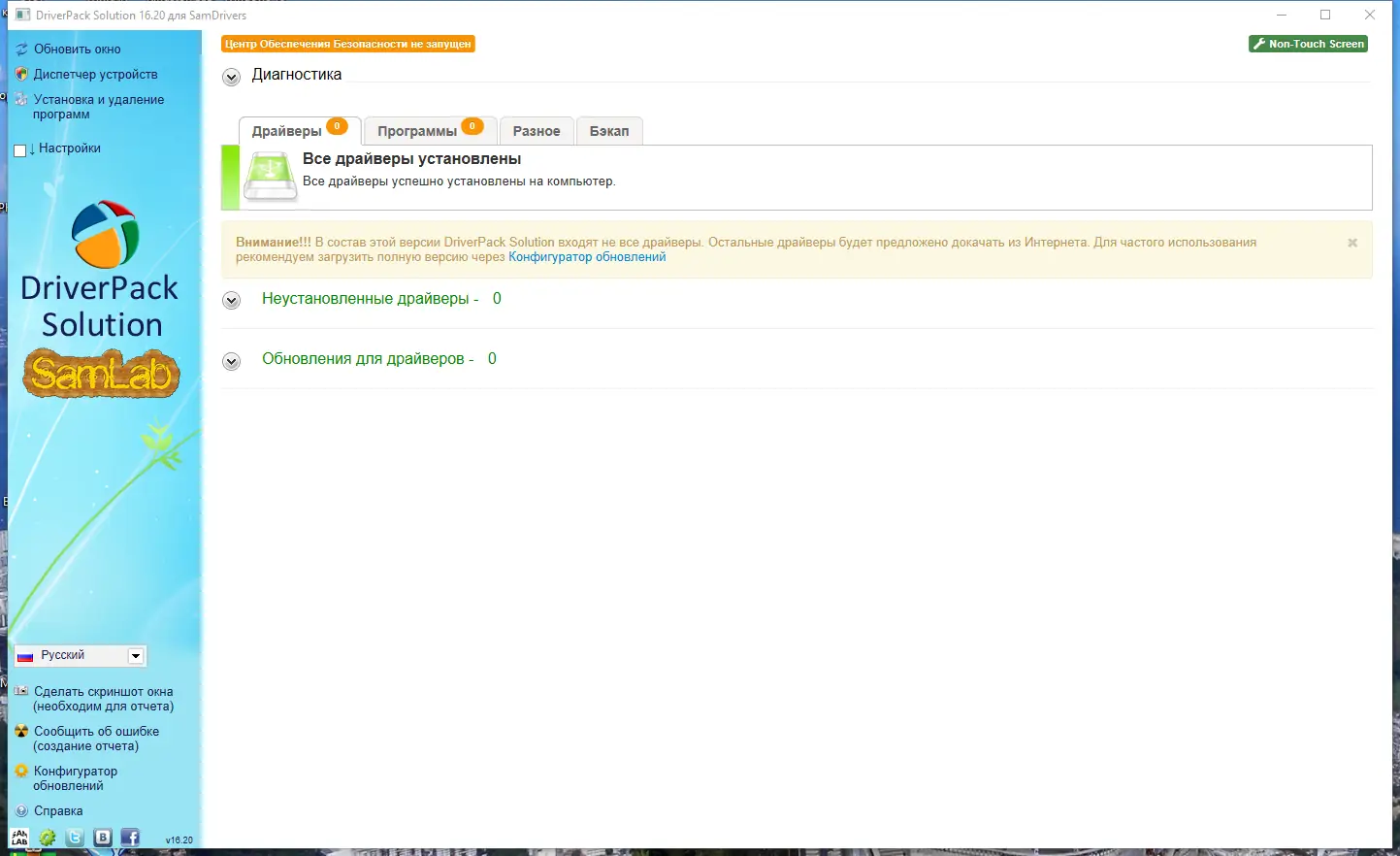Click the green gear icon in the bottom row
The image size is (1400, 856).
click(47, 838)
